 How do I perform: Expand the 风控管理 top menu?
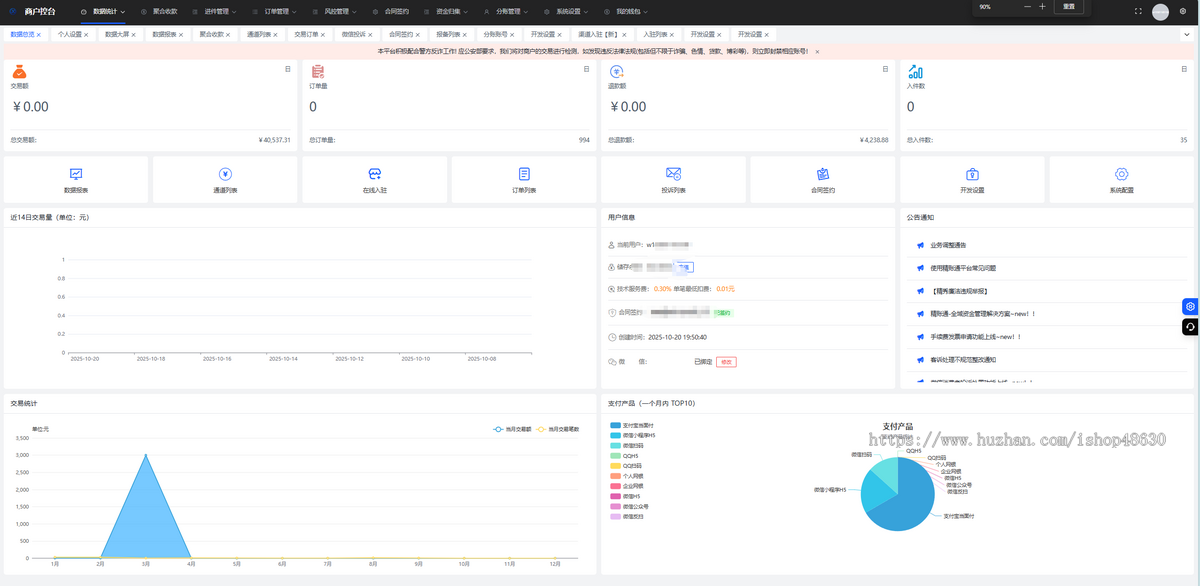(x=334, y=11)
